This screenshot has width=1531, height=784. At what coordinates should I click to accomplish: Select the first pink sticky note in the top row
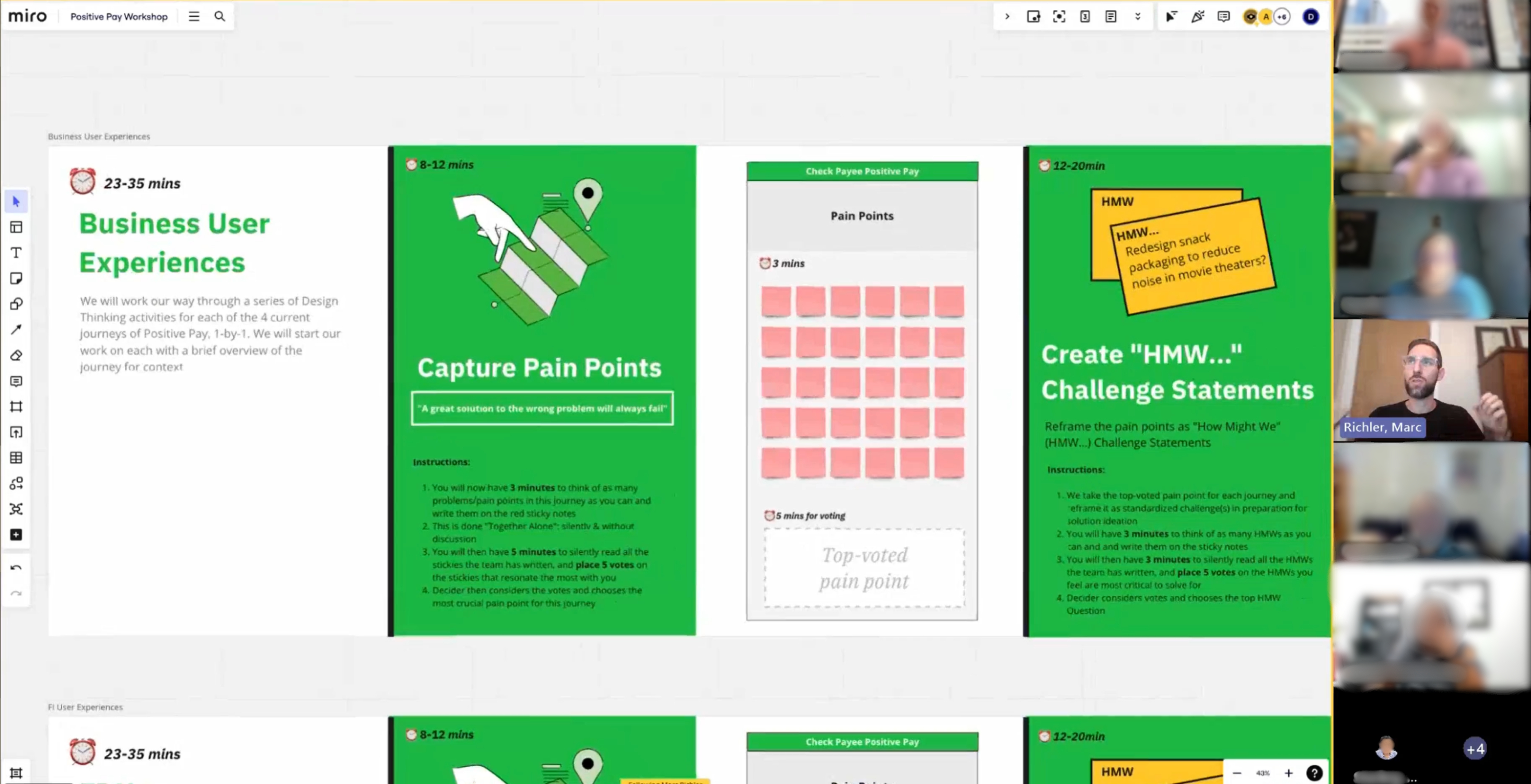(x=776, y=301)
